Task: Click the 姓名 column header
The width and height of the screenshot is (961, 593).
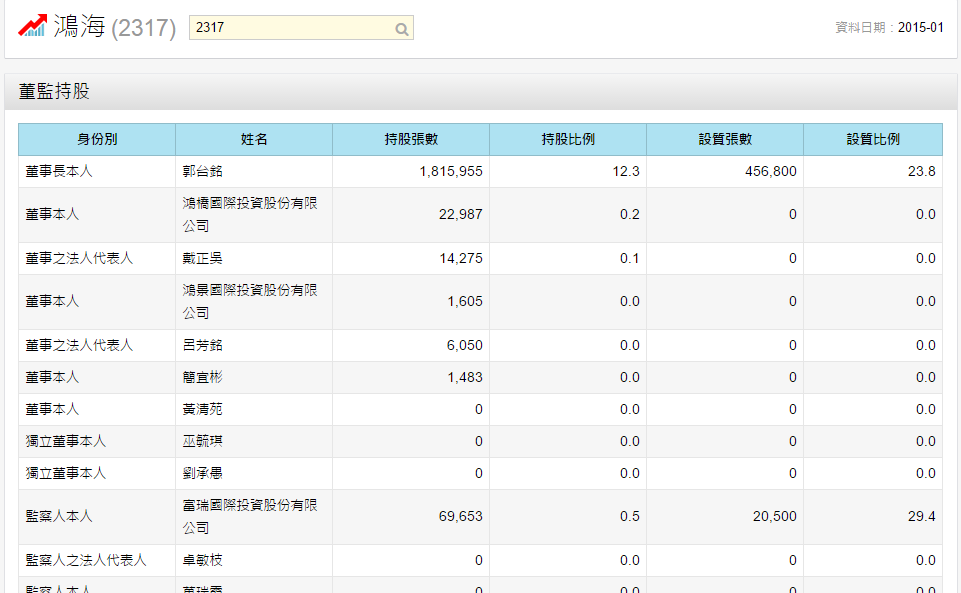Action: click(254, 139)
